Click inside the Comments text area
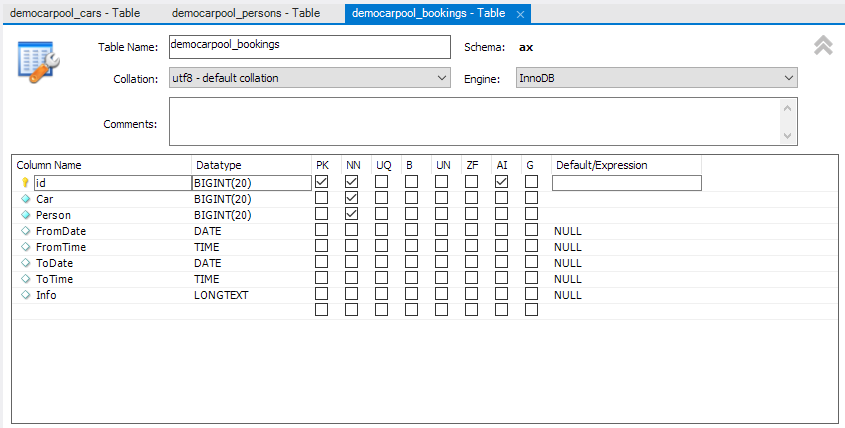Viewport: 845px width, 428px height. pyautogui.click(x=475, y=121)
